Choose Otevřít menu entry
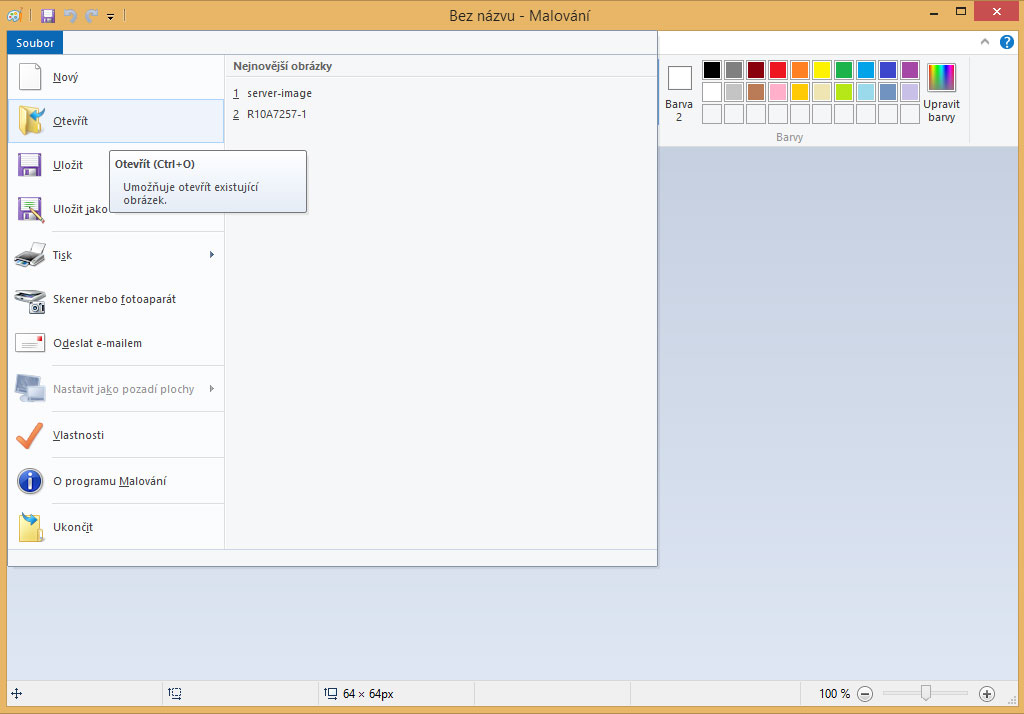Viewport: 1024px width, 714px height. pyautogui.click(x=116, y=121)
